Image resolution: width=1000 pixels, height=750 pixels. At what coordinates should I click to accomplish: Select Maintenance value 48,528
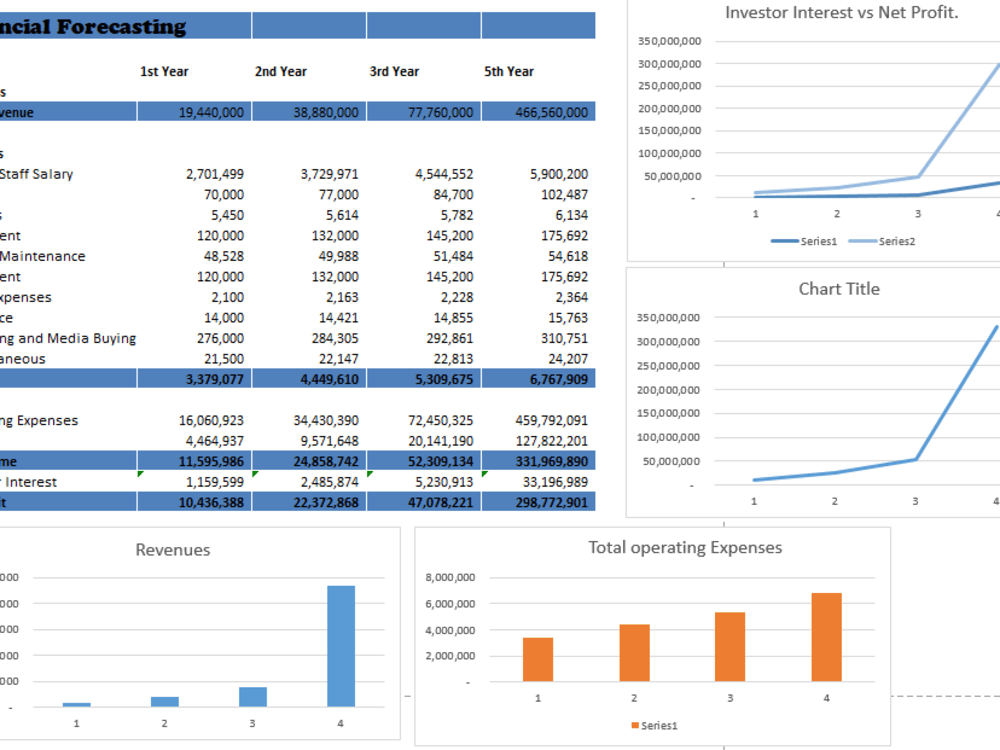[223, 256]
